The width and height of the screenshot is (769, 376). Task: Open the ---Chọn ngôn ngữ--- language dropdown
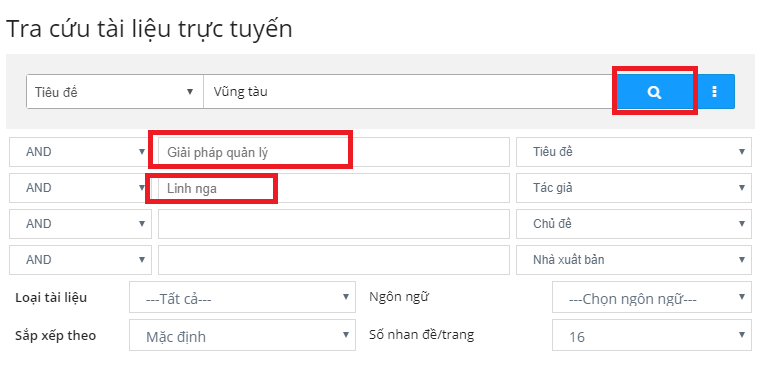(652, 297)
